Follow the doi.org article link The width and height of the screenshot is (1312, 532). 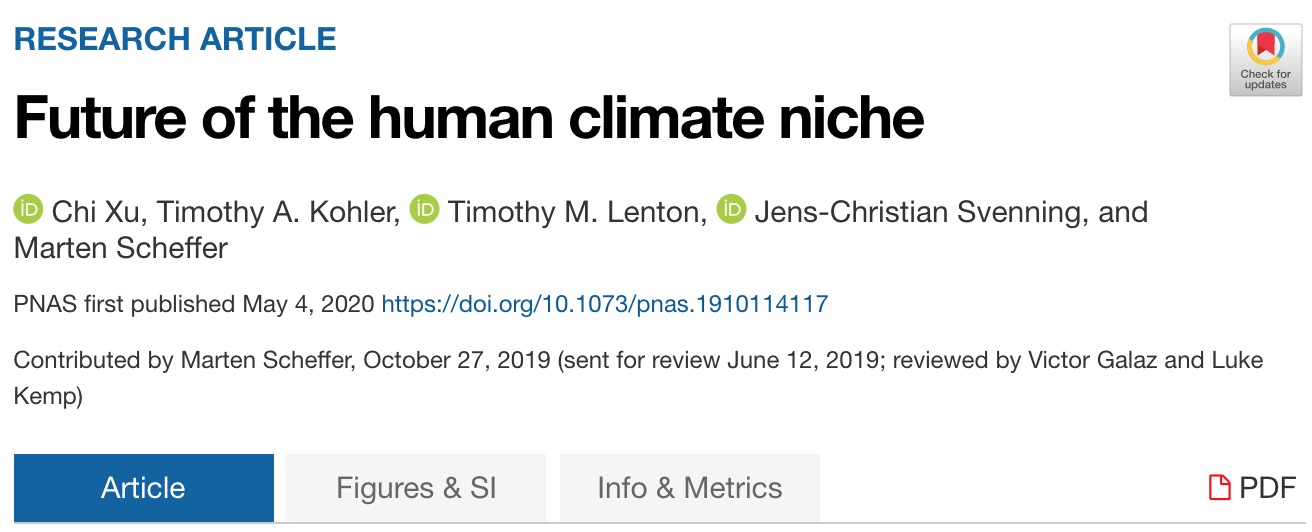[x=605, y=303]
